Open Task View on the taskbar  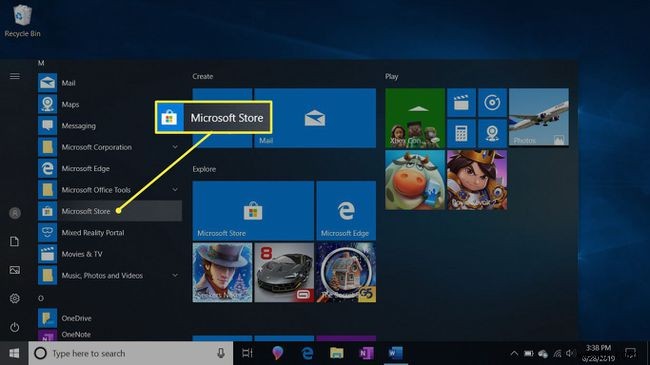(247, 353)
